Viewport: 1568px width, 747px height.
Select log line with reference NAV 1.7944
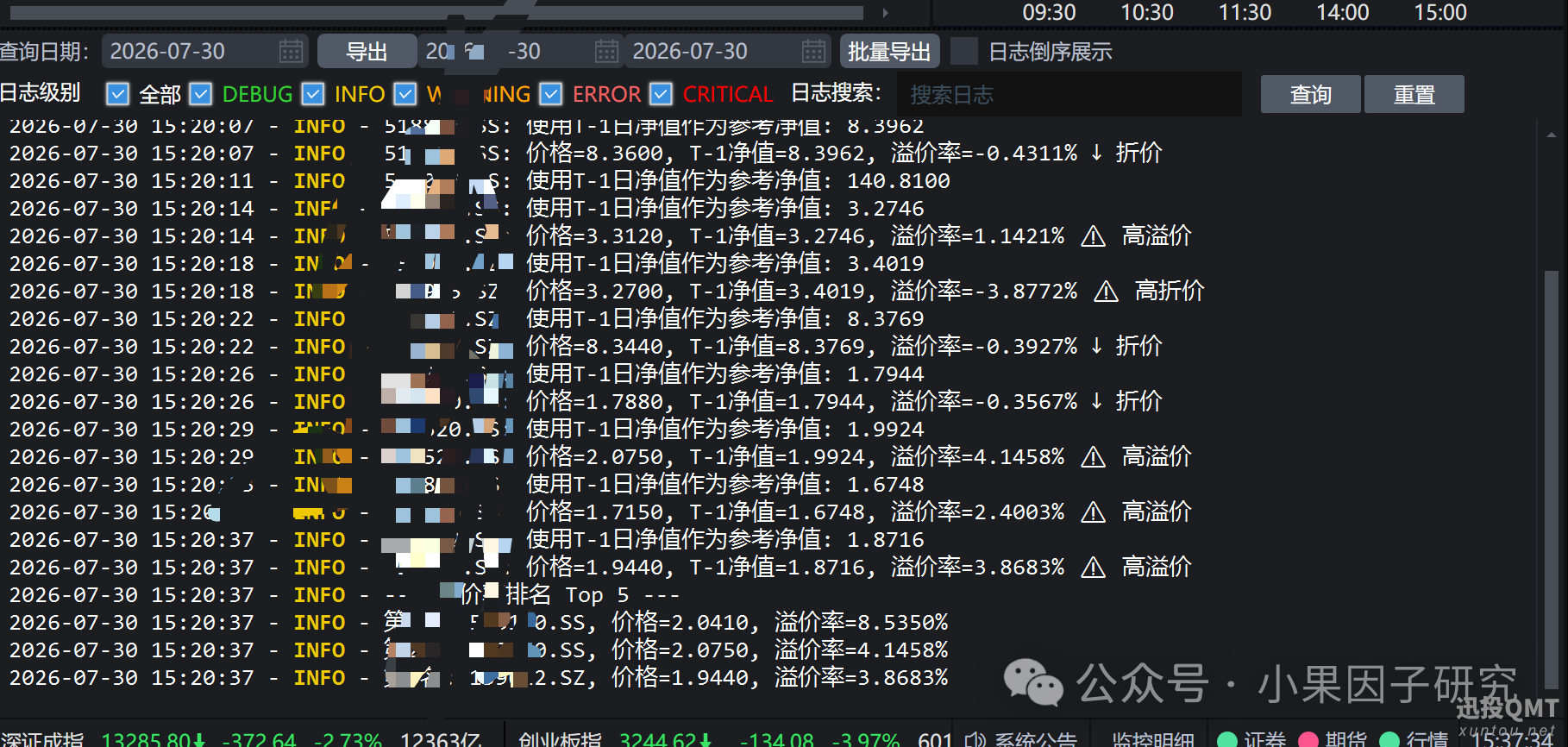(467, 374)
